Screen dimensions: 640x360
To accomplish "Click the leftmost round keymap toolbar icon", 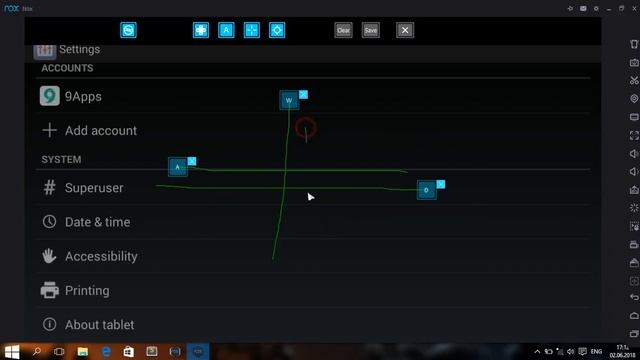I will pos(128,30).
